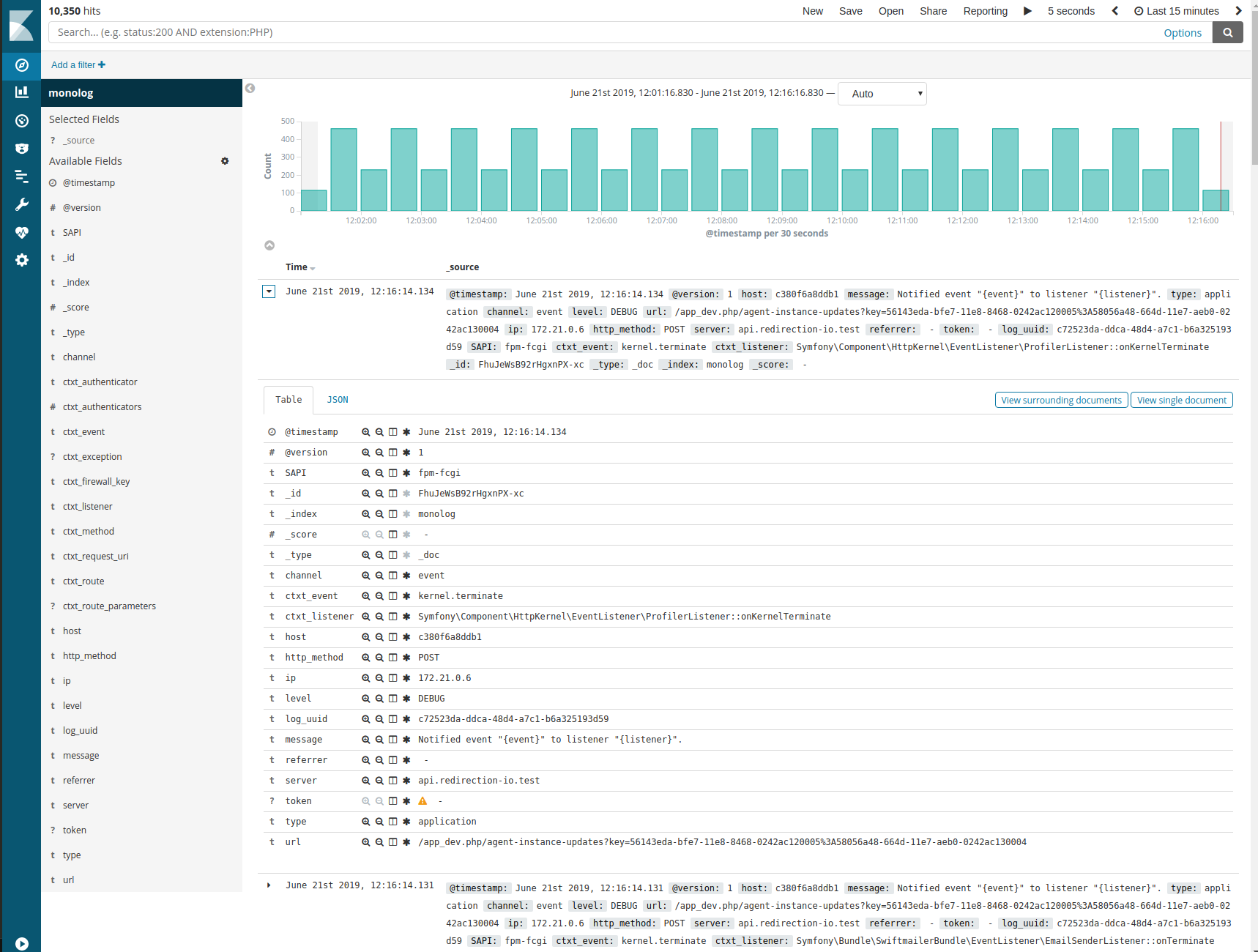Filter out value on ip row
The image size is (1258, 952).
point(379,678)
